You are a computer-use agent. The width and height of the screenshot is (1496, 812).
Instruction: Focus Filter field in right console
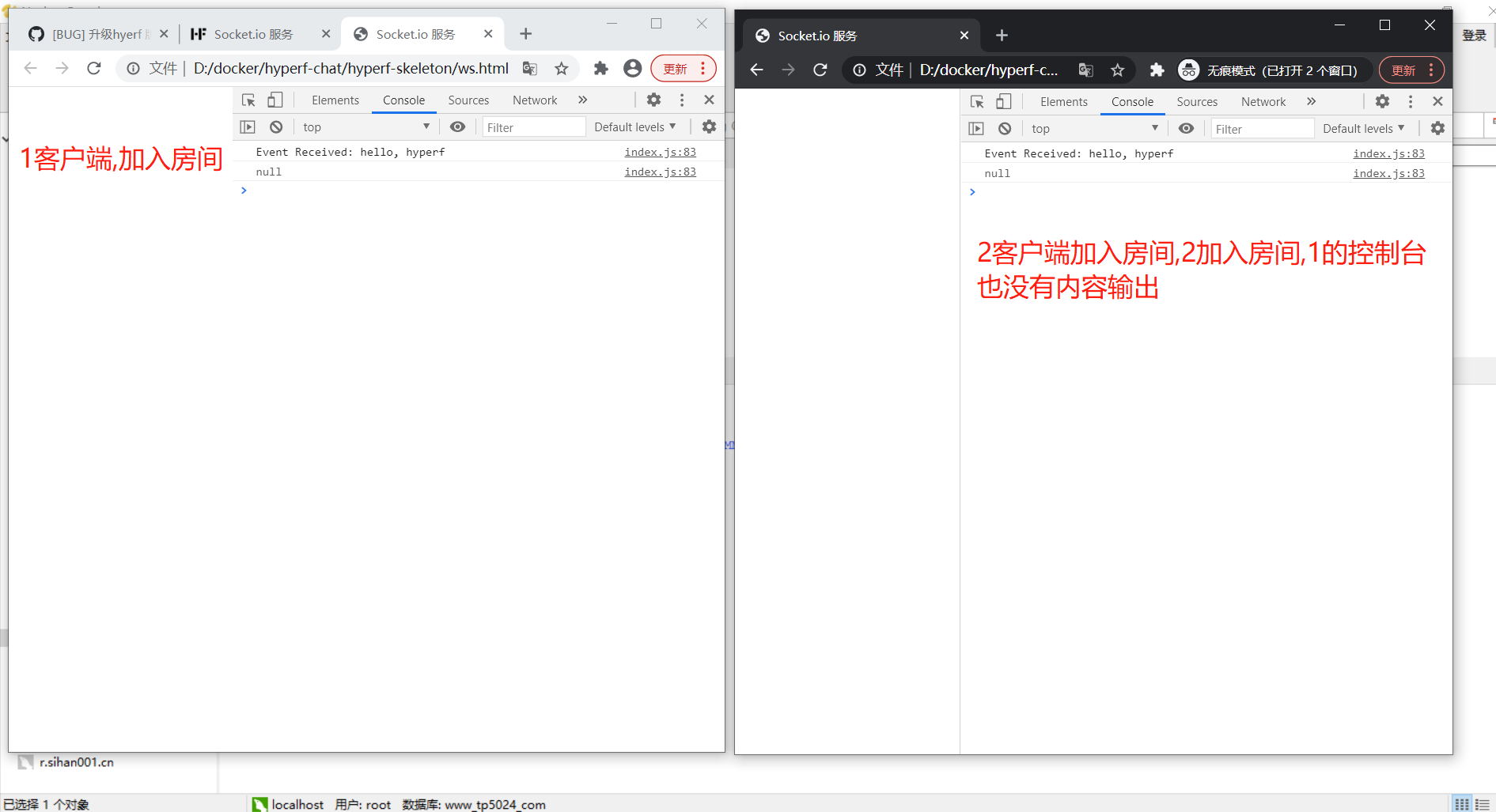pos(1263,129)
